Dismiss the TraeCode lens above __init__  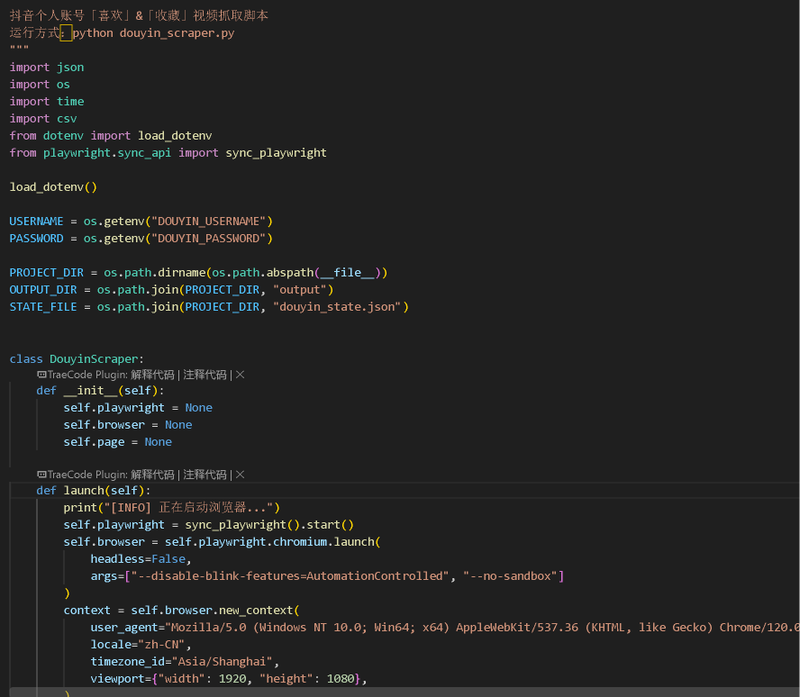[240, 375]
